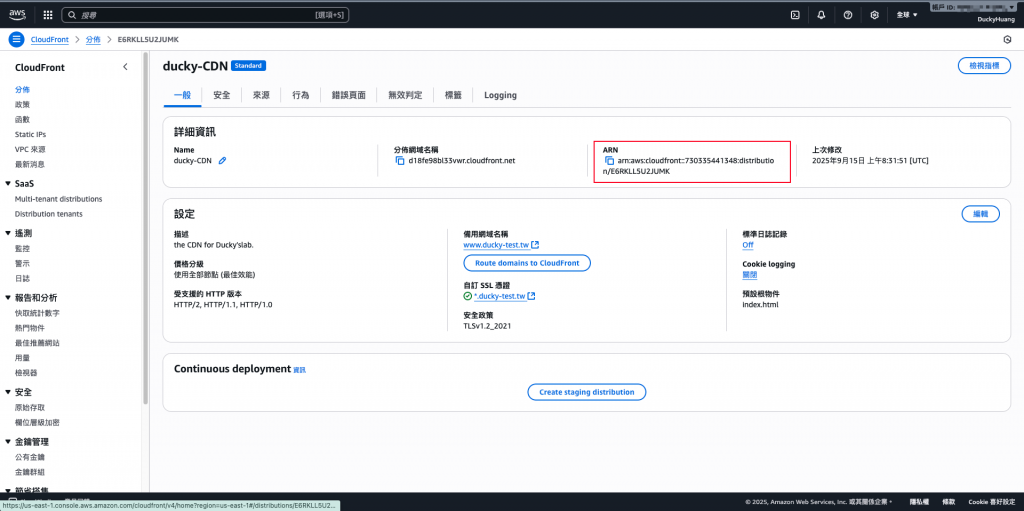Open Distribution tenants in sidebar
Viewport: 1024px width, 511px height.
click(48, 214)
